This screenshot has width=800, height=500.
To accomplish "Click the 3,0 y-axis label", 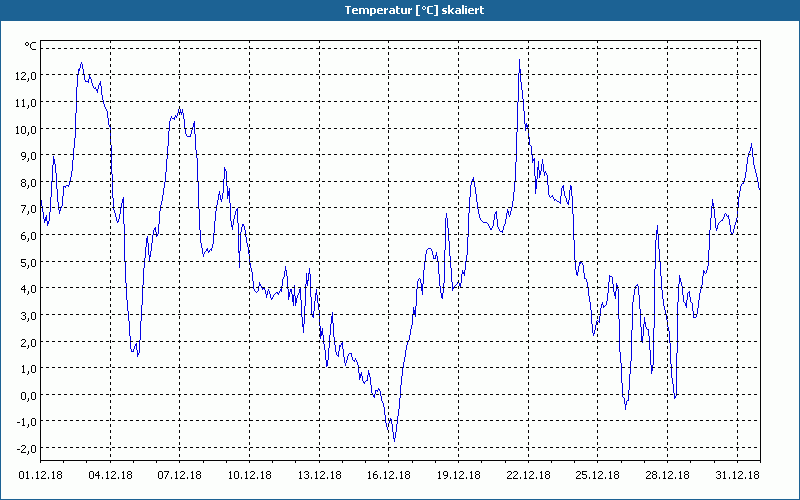I will [x=28, y=315].
